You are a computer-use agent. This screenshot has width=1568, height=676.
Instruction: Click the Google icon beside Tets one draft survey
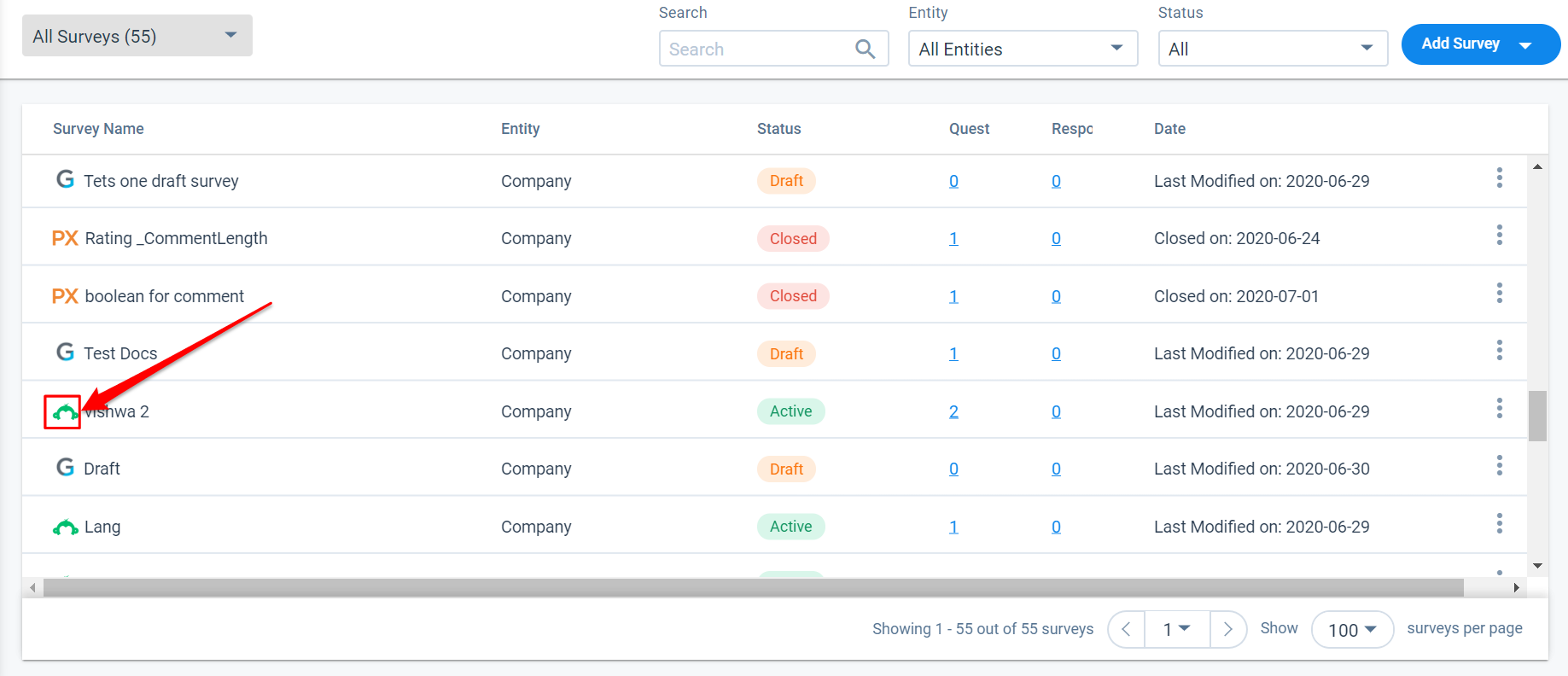coord(65,180)
